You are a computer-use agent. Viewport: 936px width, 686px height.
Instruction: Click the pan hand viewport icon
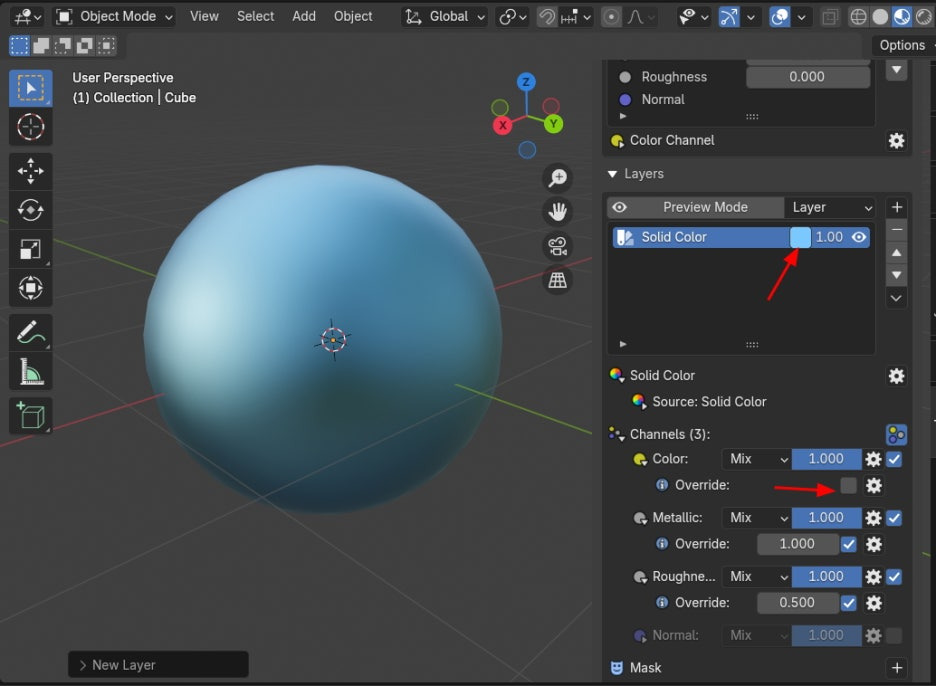coord(558,211)
